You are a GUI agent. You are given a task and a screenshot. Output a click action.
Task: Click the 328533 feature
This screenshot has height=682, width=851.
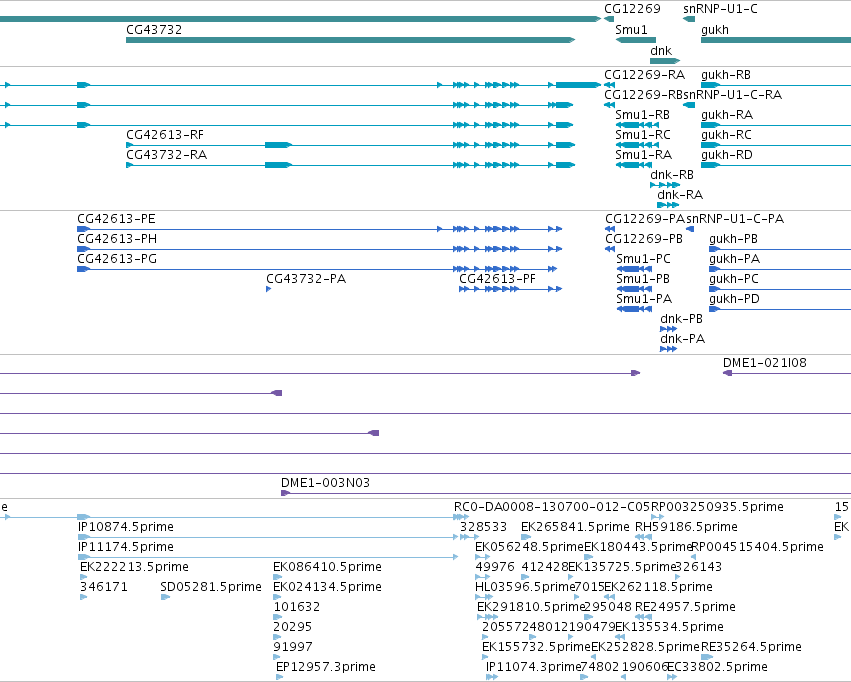[469, 537]
